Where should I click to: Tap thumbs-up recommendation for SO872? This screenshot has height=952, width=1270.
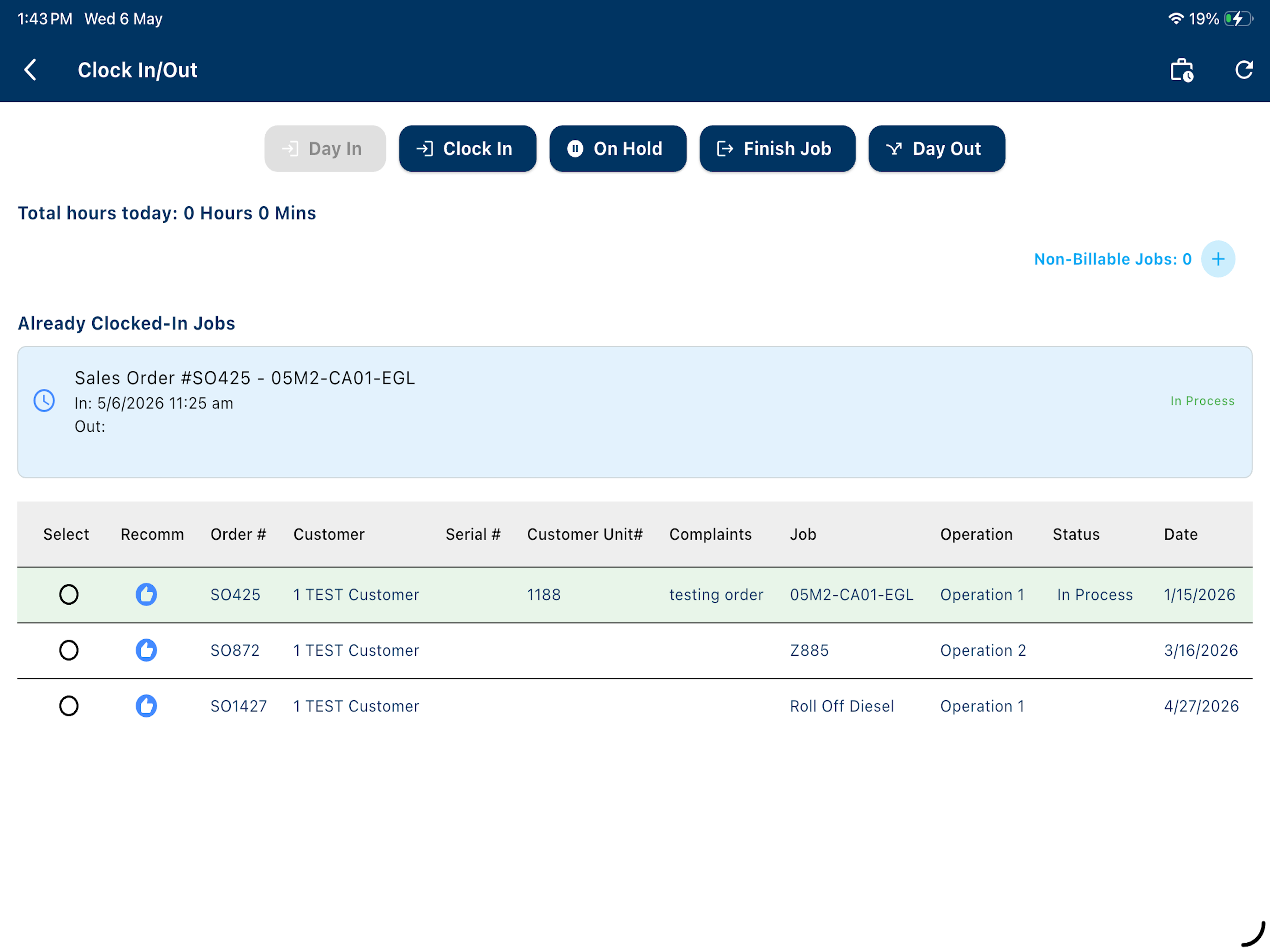point(146,650)
